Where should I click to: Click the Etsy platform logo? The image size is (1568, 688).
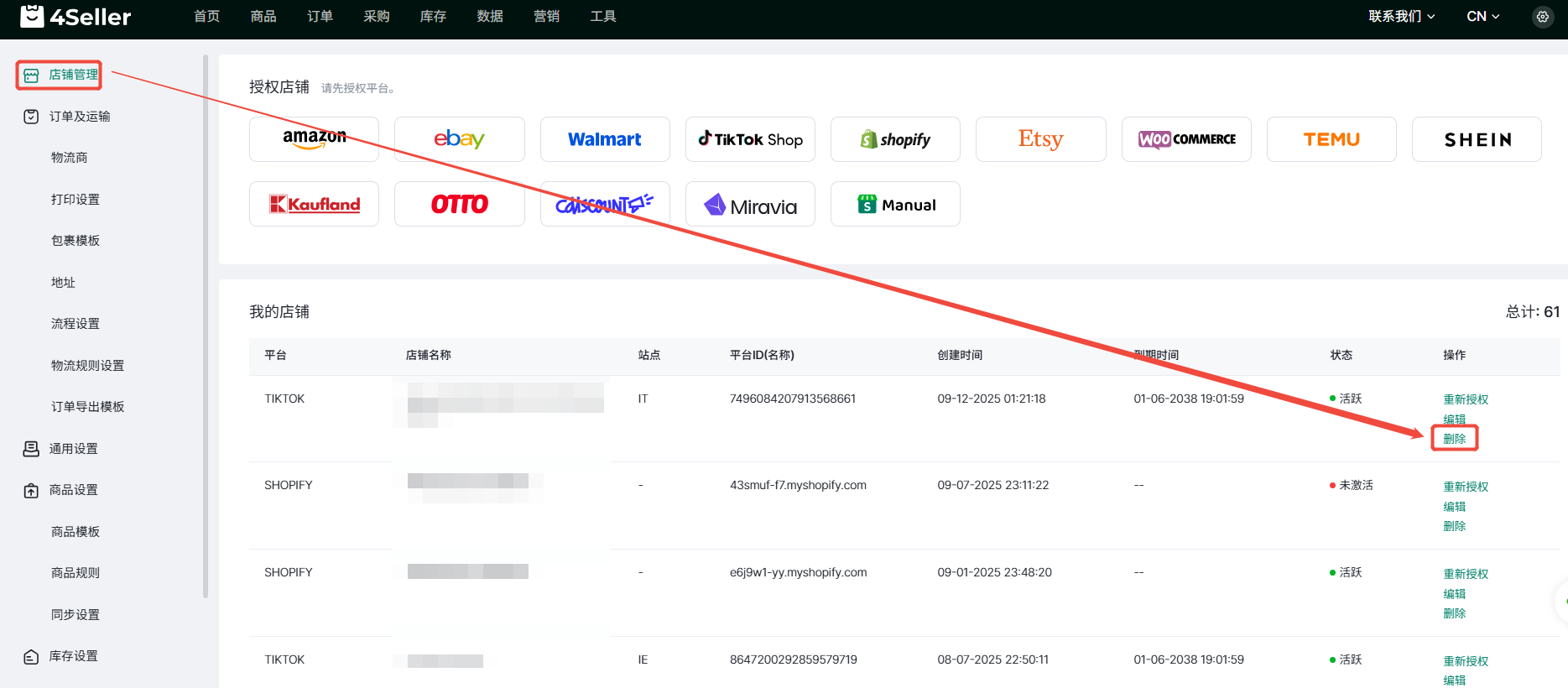pos(1040,139)
